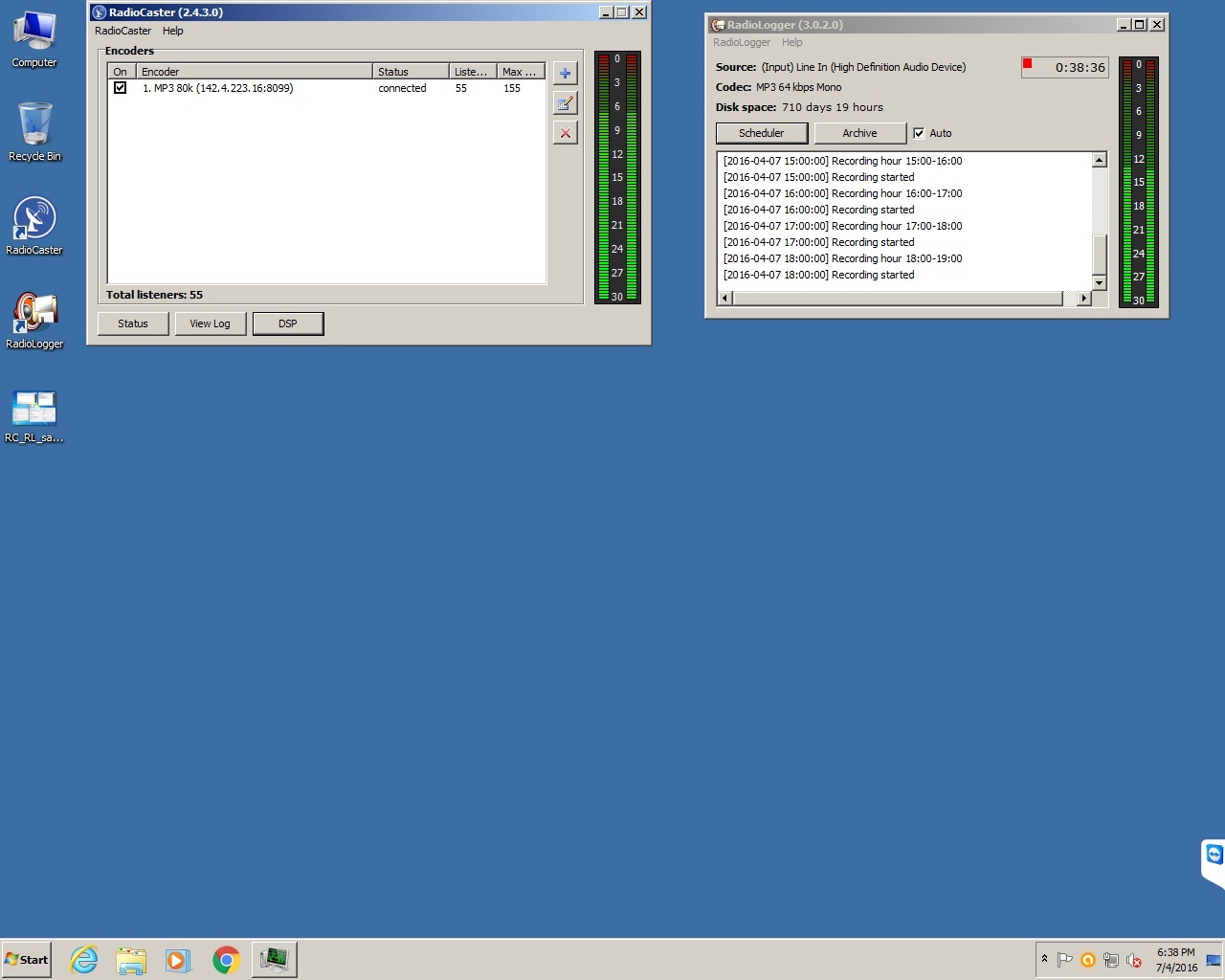Image resolution: width=1225 pixels, height=980 pixels.
Task: Open the Help menu in RadioLogger
Action: 791,42
